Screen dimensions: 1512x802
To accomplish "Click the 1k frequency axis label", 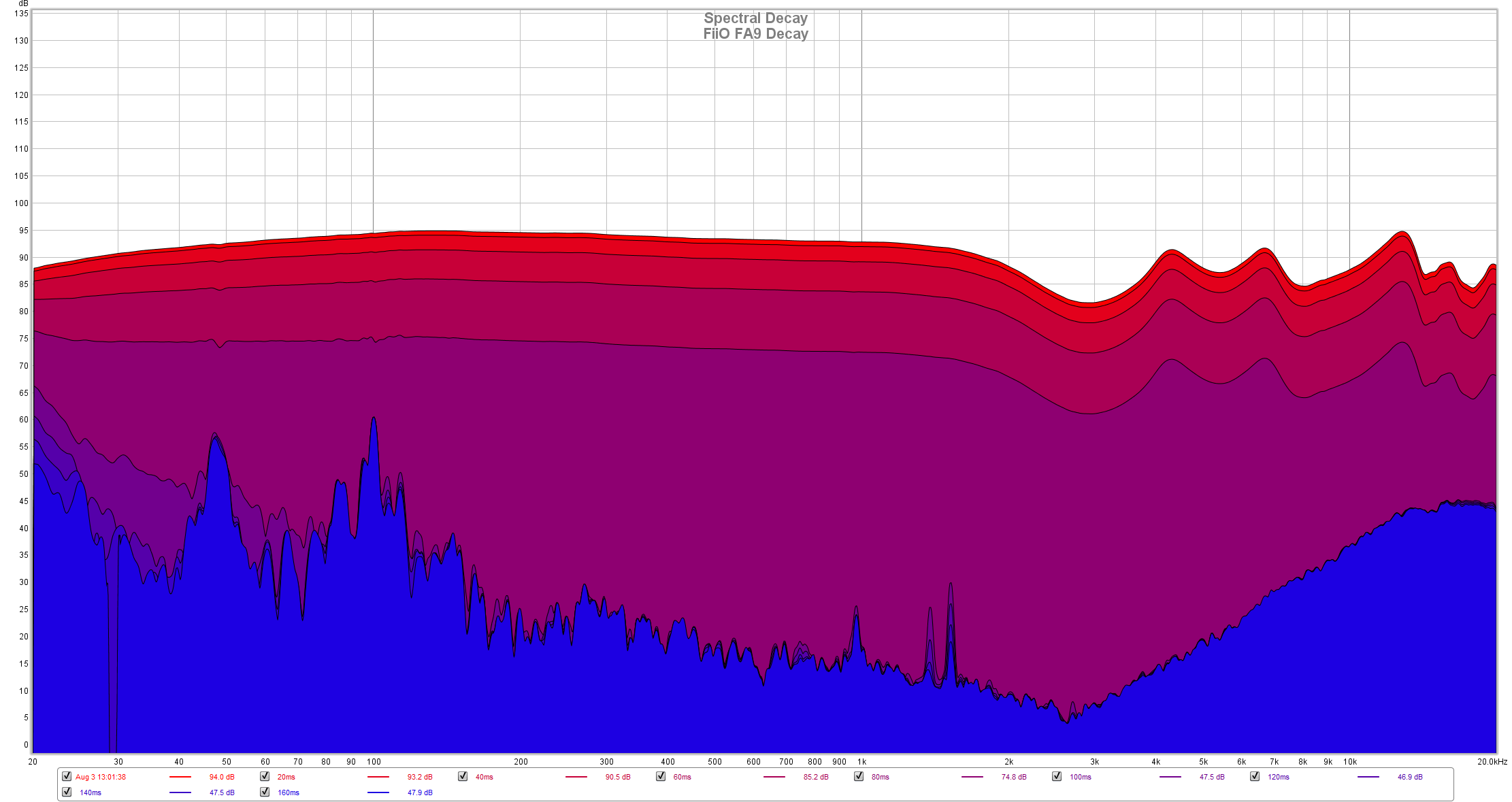I will coord(861,762).
